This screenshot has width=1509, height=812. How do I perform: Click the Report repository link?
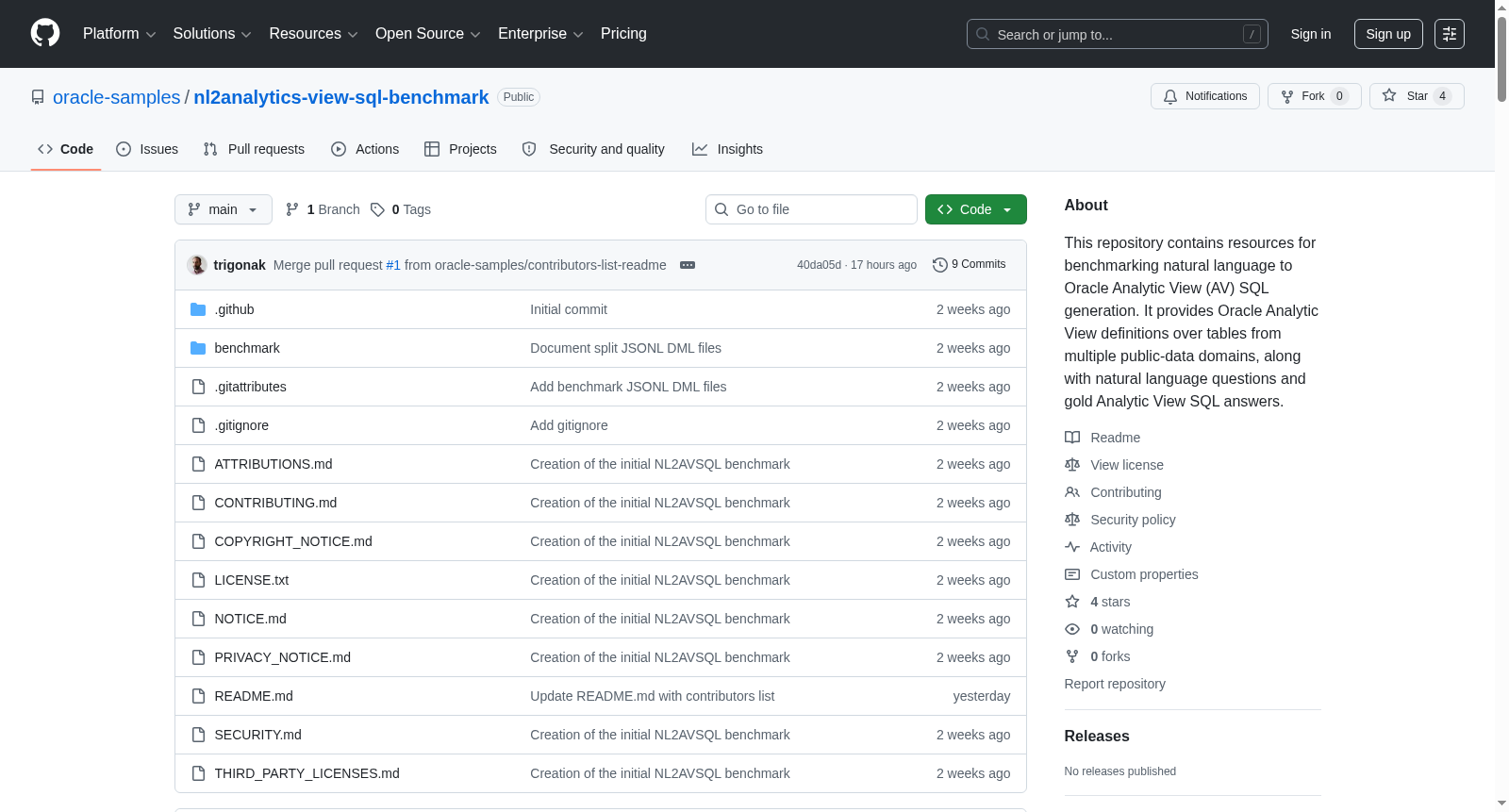click(x=1115, y=684)
